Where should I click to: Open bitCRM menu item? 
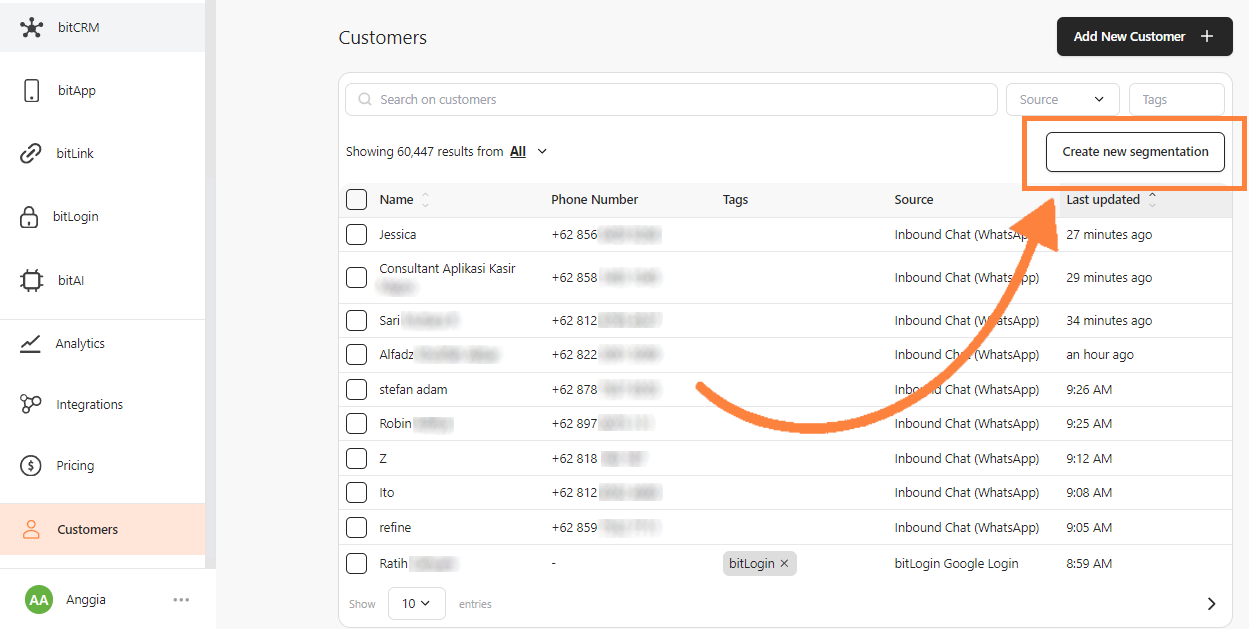point(102,27)
